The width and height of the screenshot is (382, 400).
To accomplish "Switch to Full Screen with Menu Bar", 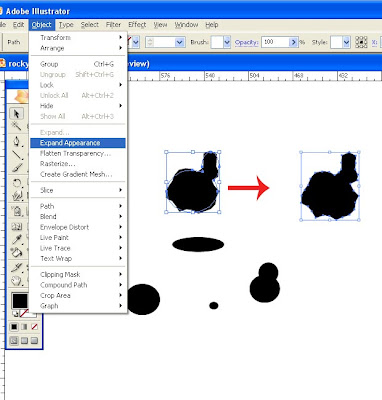I will [x=24, y=341].
